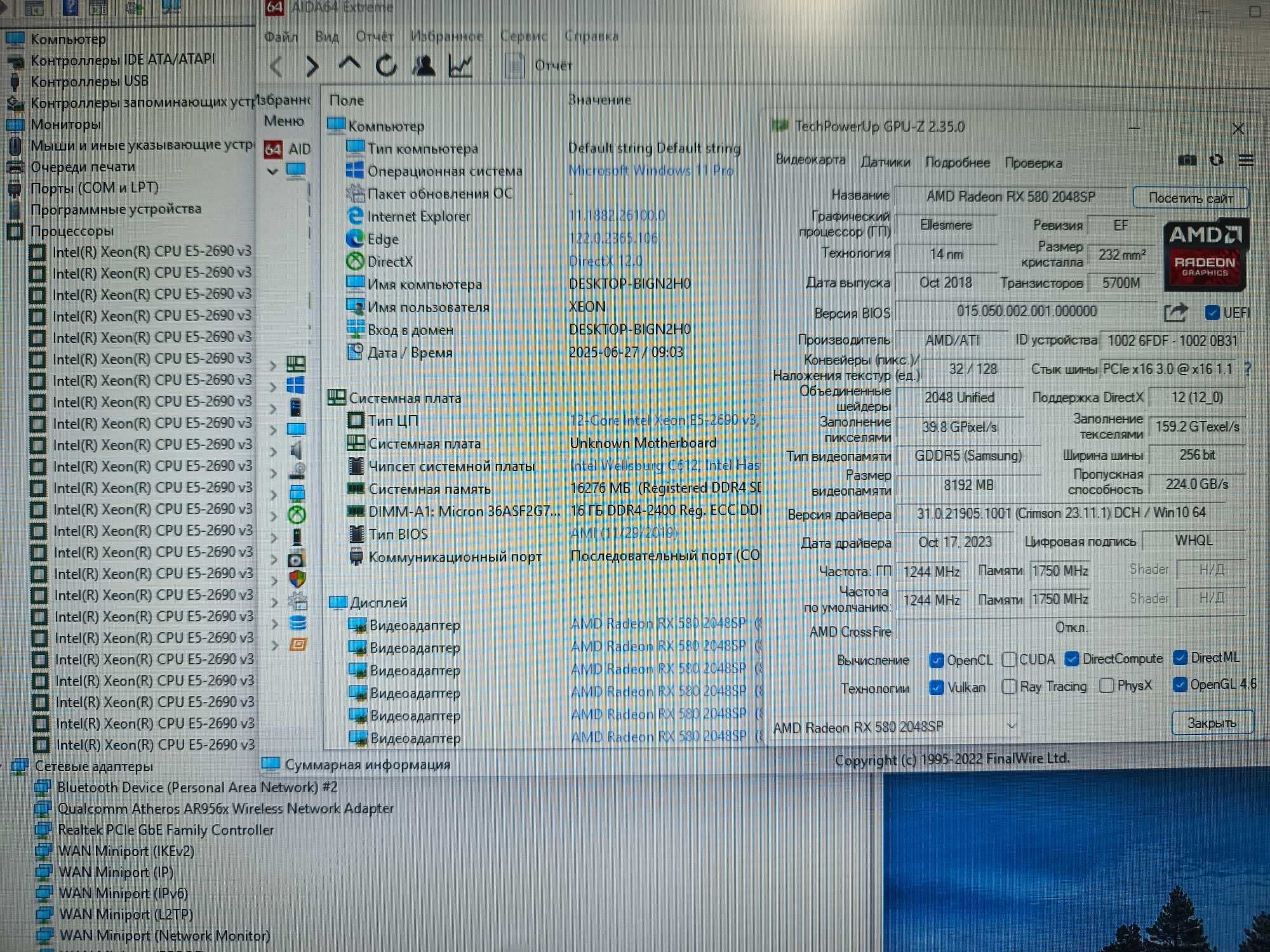The image size is (1270, 952).
Task: Toggle the PhysX checkbox
Action: tap(1106, 685)
